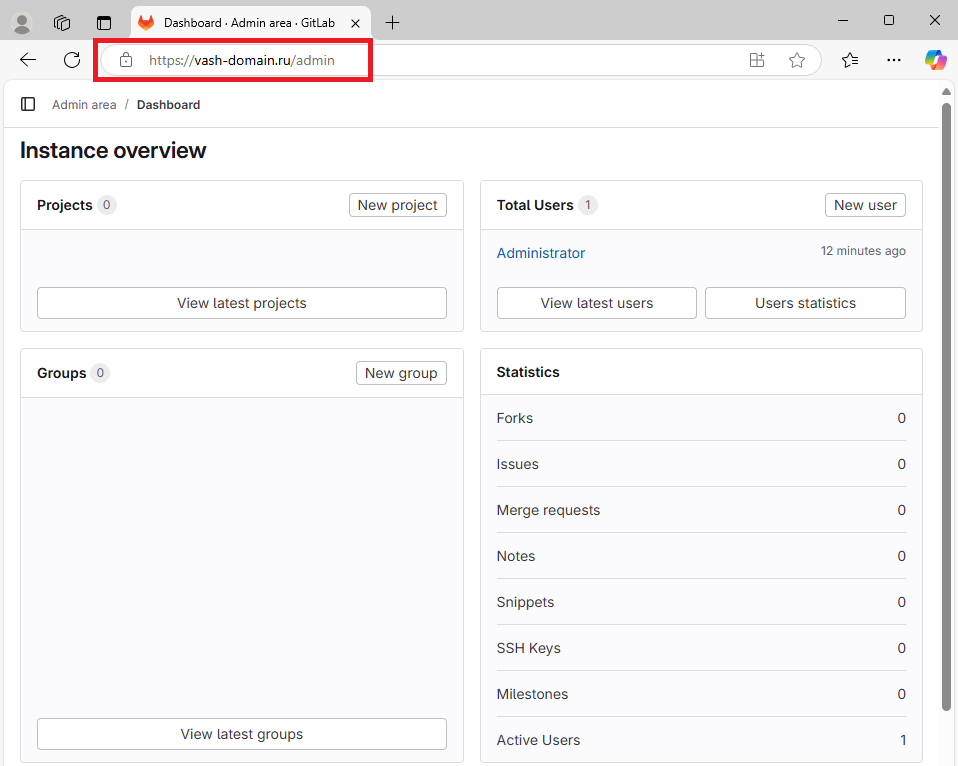This screenshot has width=958, height=766.
Task: Click View latest users button
Action: pos(597,303)
